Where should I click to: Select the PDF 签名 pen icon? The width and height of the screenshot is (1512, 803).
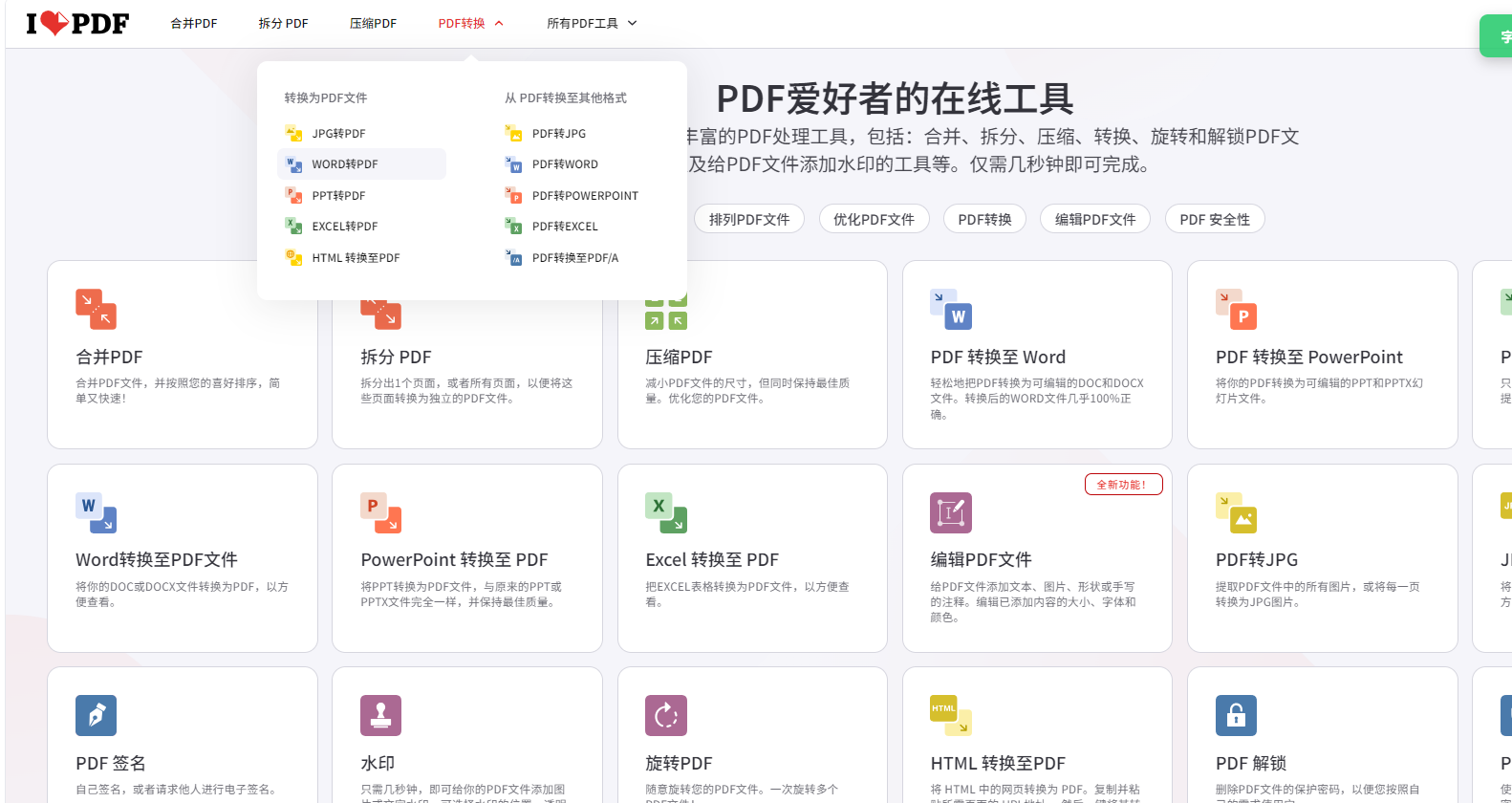point(96,715)
